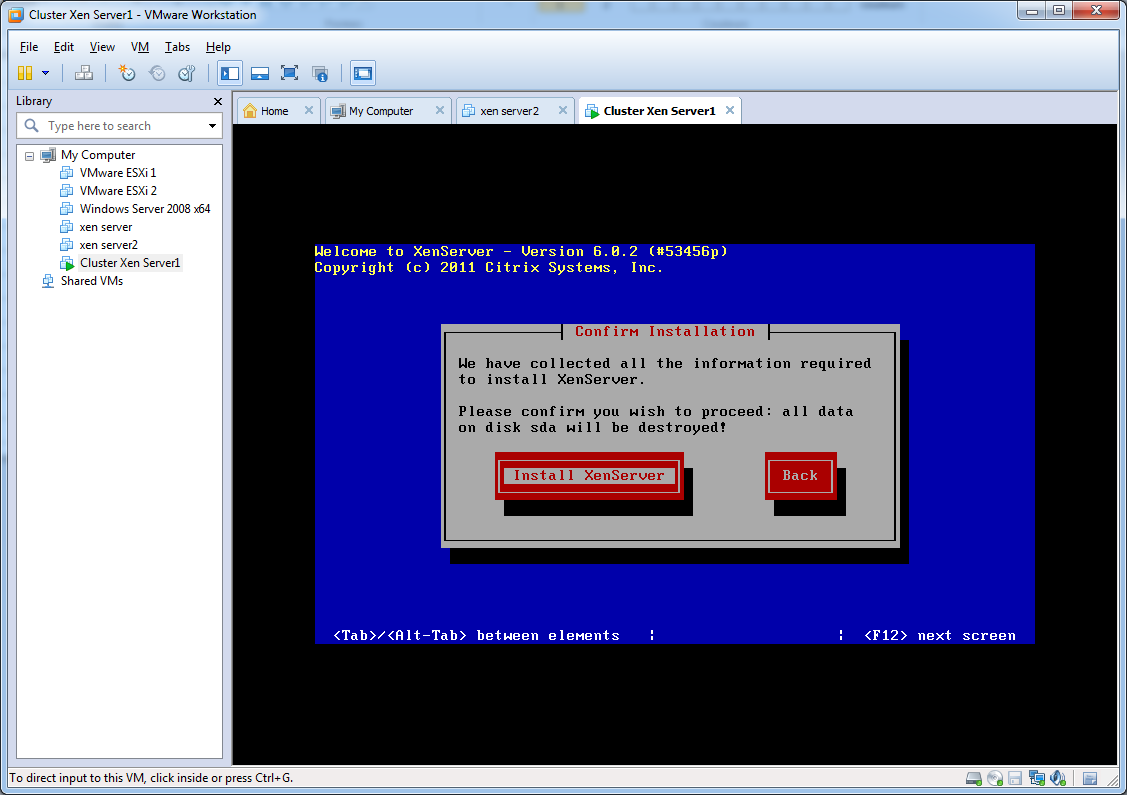Enter full screen mode
The image size is (1127, 795).
coord(290,73)
